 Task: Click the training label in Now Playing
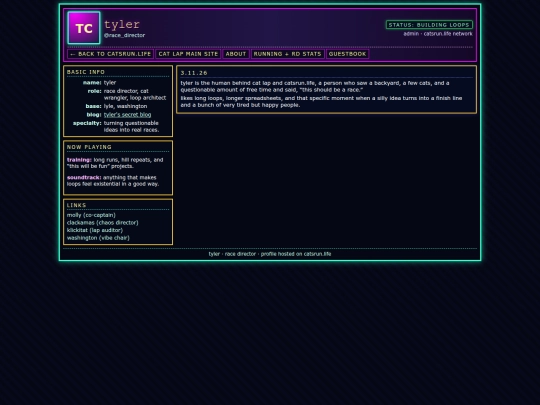pyautogui.click(x=79, y=160)
